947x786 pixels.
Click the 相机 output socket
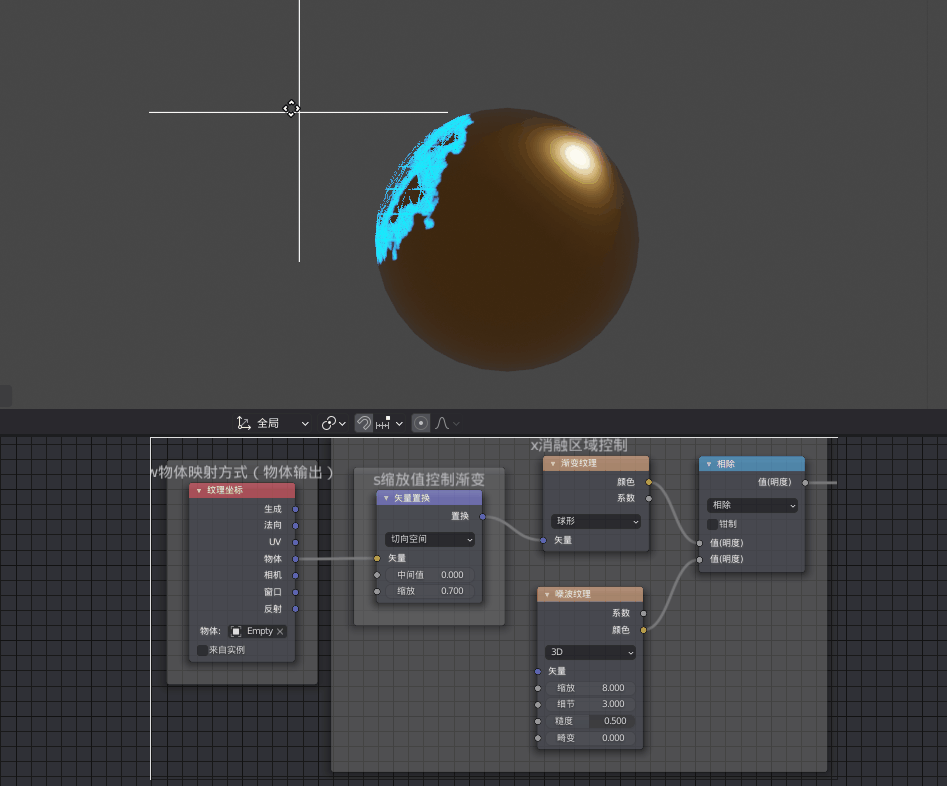click(x=295, y=576)
